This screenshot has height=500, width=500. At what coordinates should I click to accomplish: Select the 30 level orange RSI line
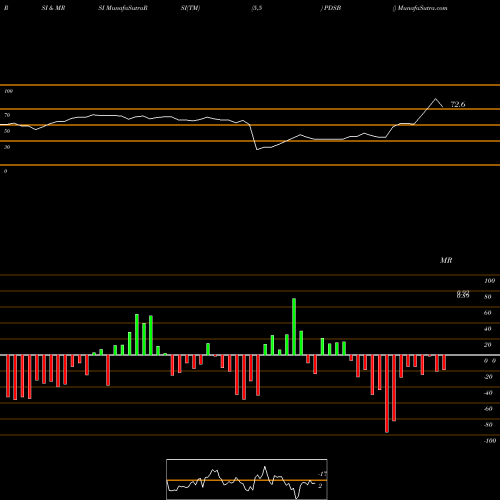coord(250,141)
